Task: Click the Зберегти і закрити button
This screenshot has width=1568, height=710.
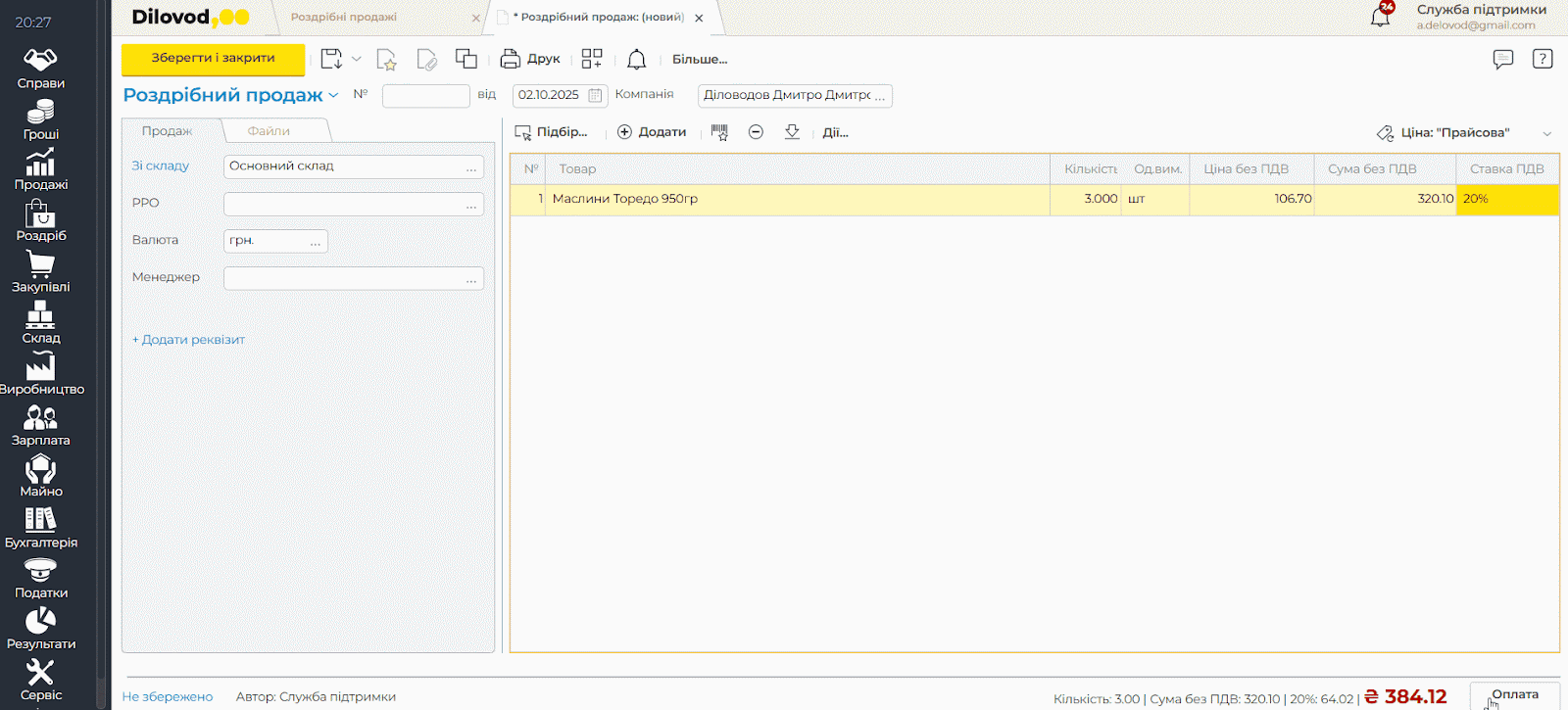Action: point(213,59)
